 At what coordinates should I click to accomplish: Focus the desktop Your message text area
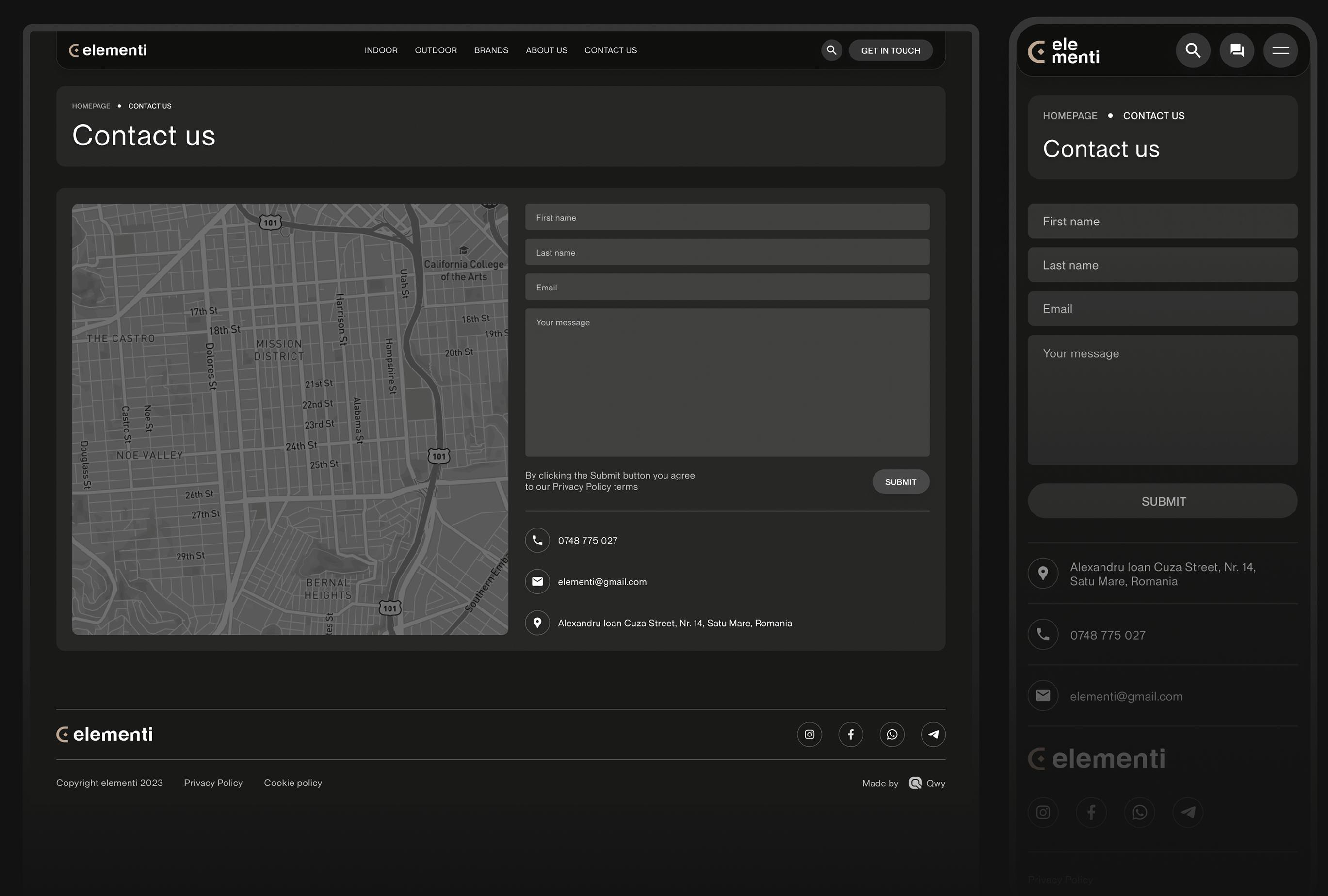pos(727,383)
